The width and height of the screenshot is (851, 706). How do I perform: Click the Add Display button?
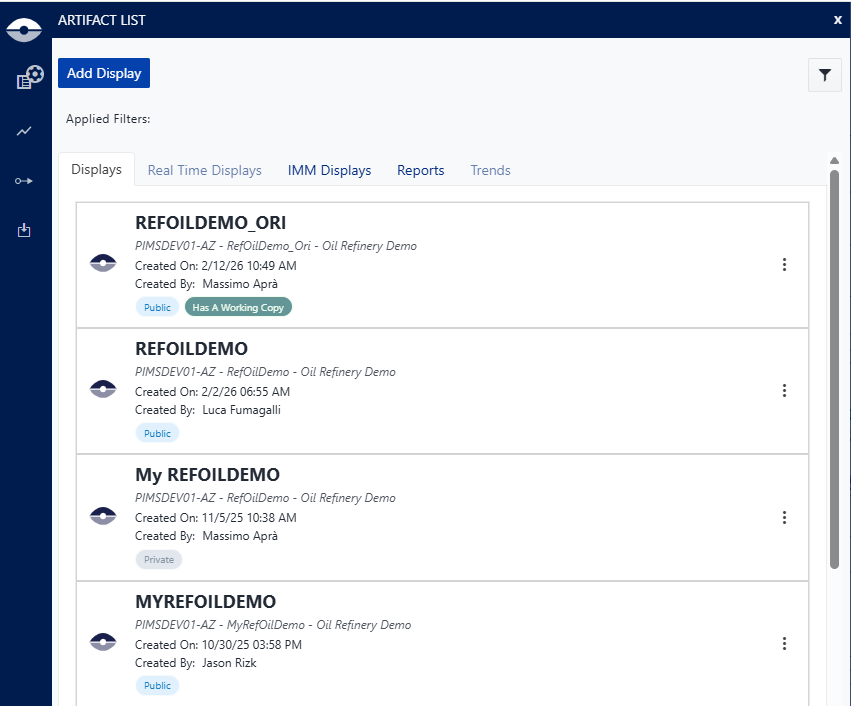(104, 73)
